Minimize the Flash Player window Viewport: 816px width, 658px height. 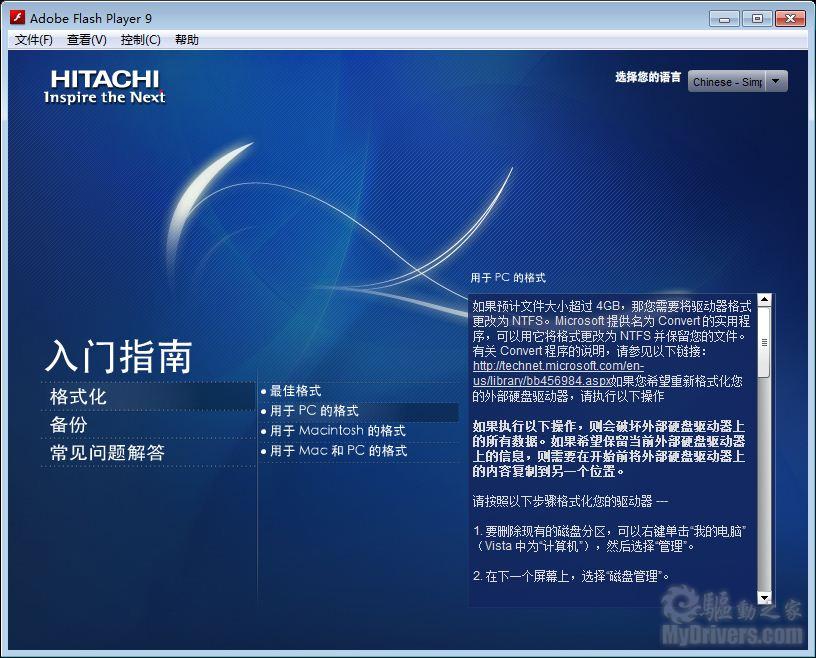725,18
